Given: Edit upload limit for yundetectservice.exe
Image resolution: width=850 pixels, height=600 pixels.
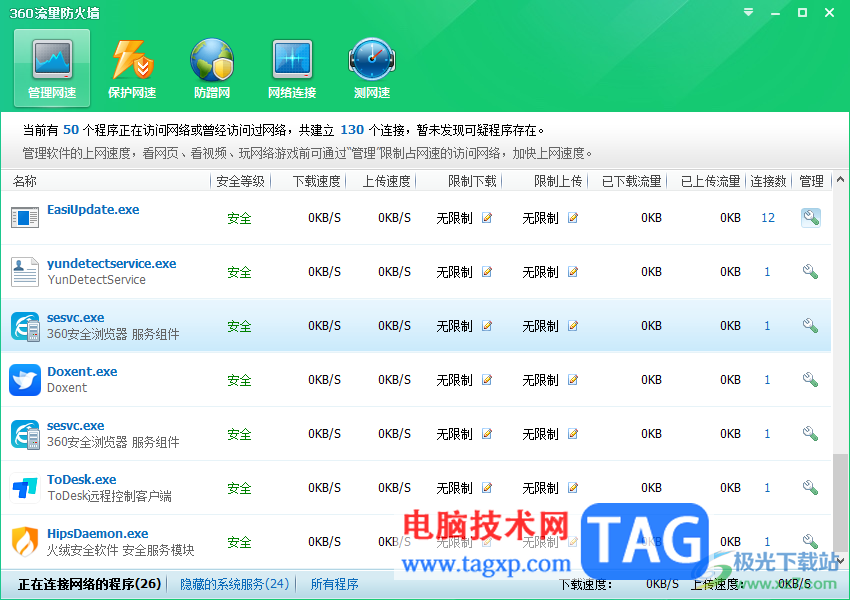Looking at the screenshot, I should click(572, 272).
